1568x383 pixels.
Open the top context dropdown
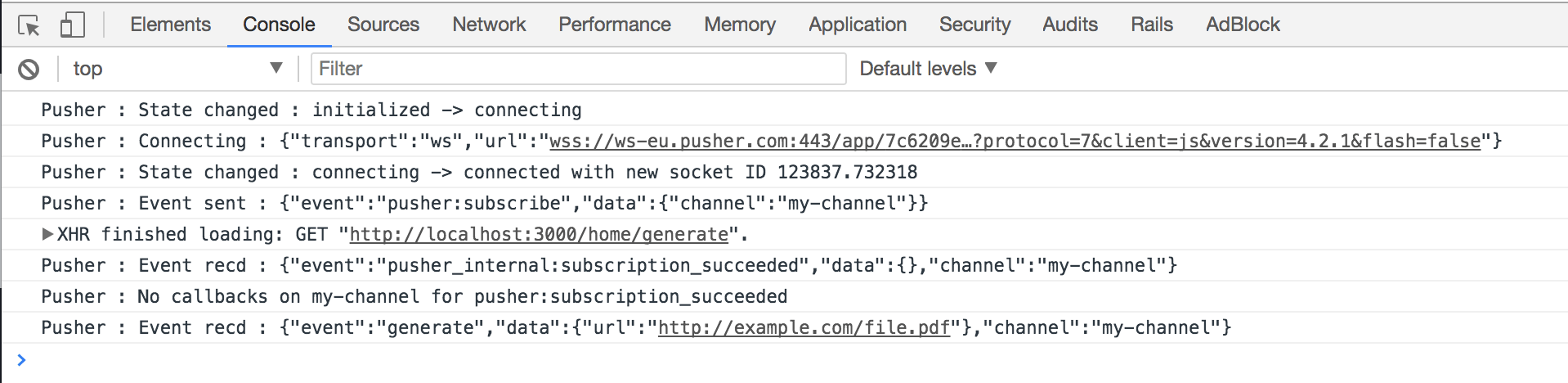point(177,69)
